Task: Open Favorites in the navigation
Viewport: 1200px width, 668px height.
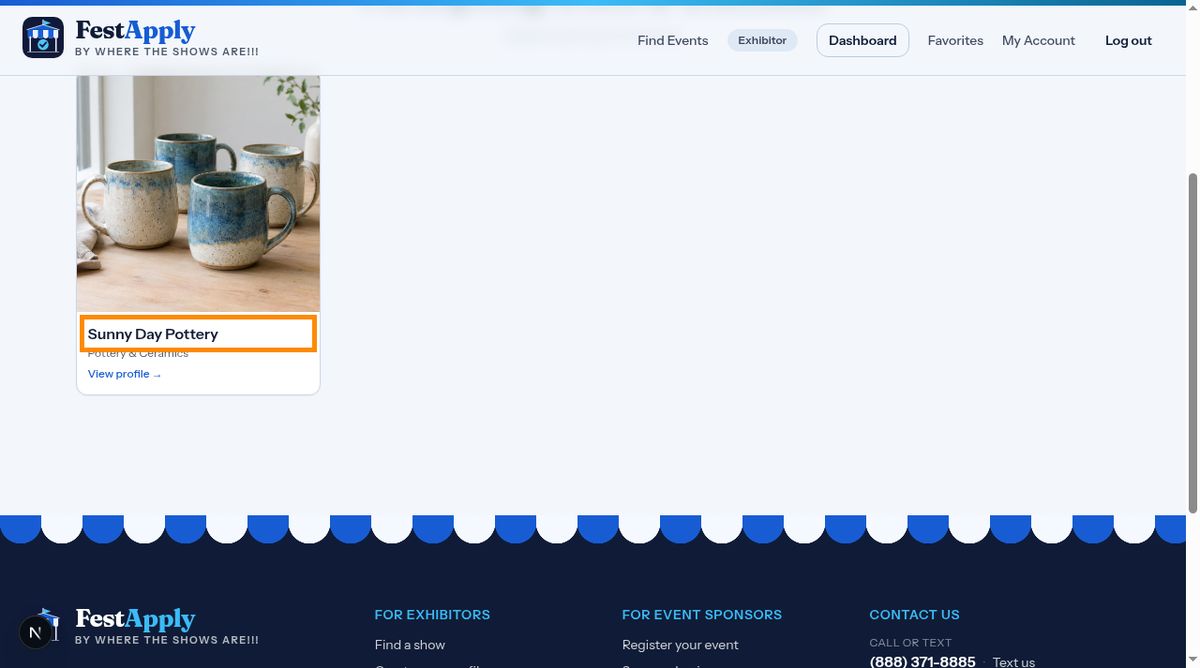Action: click(955, 41)
